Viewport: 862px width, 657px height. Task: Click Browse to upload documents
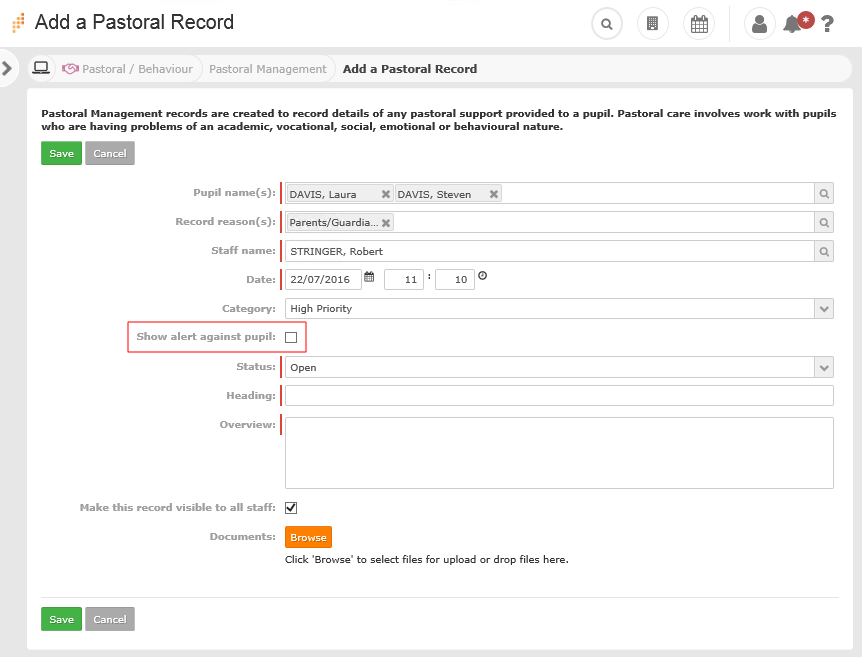point(308,537)
